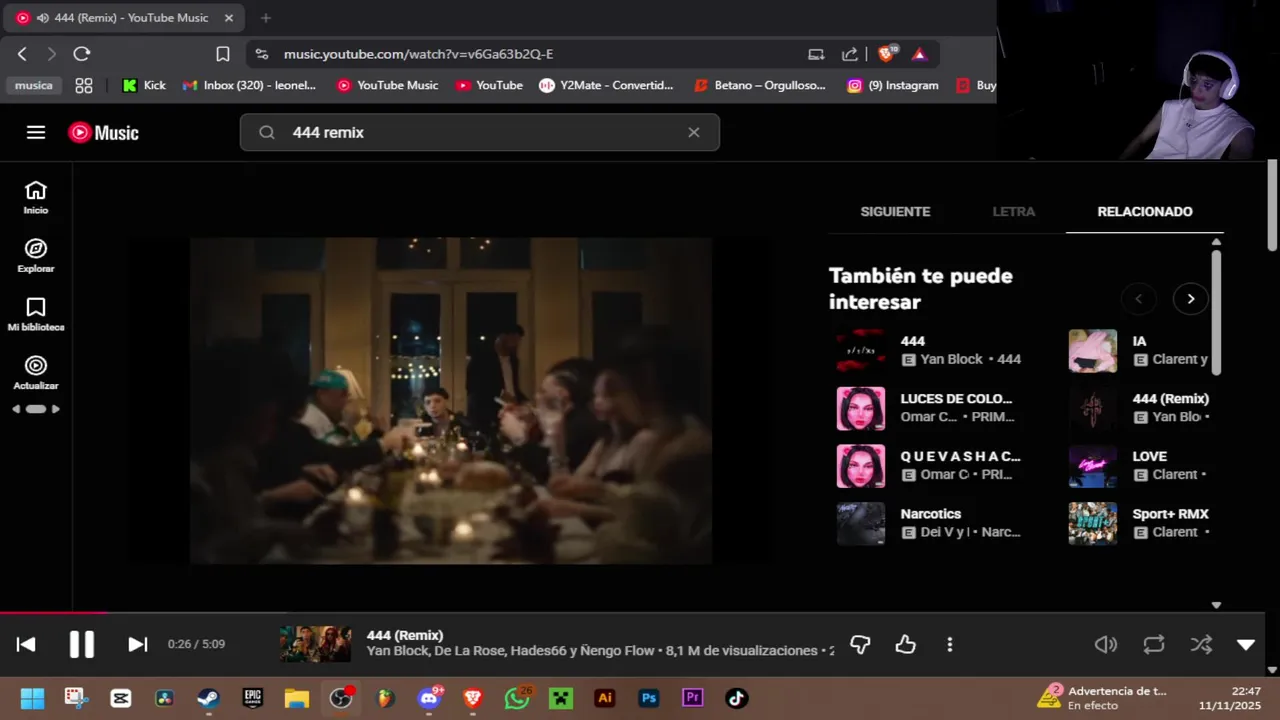Image resolution: width=1280 pixels, height=720 pixels.
Task: Clear the search box with the X
Action: tap(693, 132)
